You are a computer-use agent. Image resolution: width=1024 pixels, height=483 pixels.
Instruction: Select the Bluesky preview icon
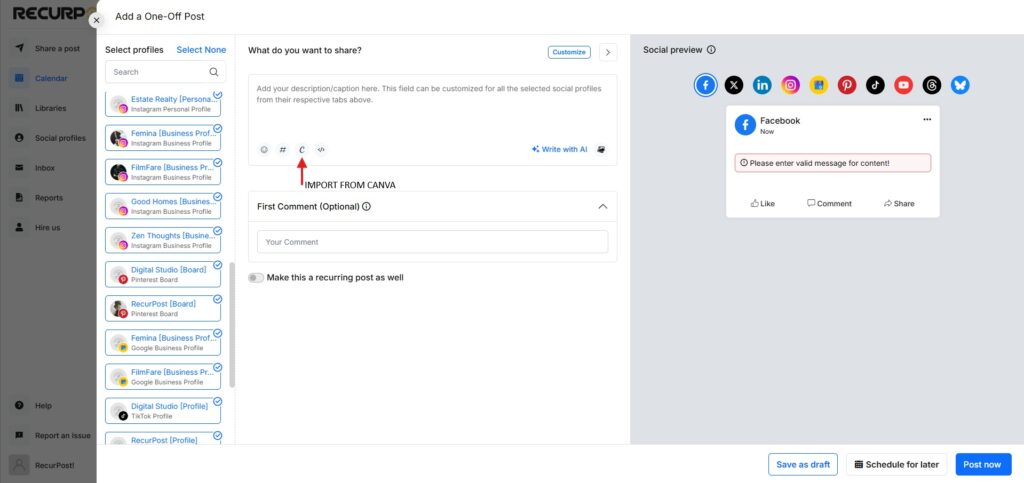pyautogui.click(x=960, y=85)
